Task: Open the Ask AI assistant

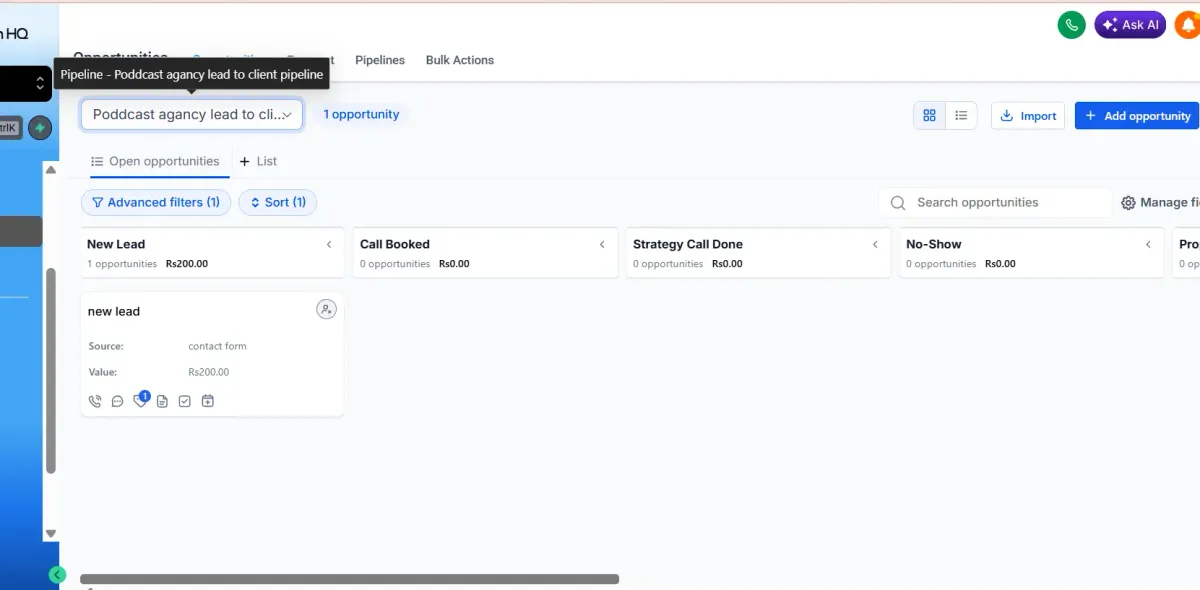Action: click(x=1130, y=25)
